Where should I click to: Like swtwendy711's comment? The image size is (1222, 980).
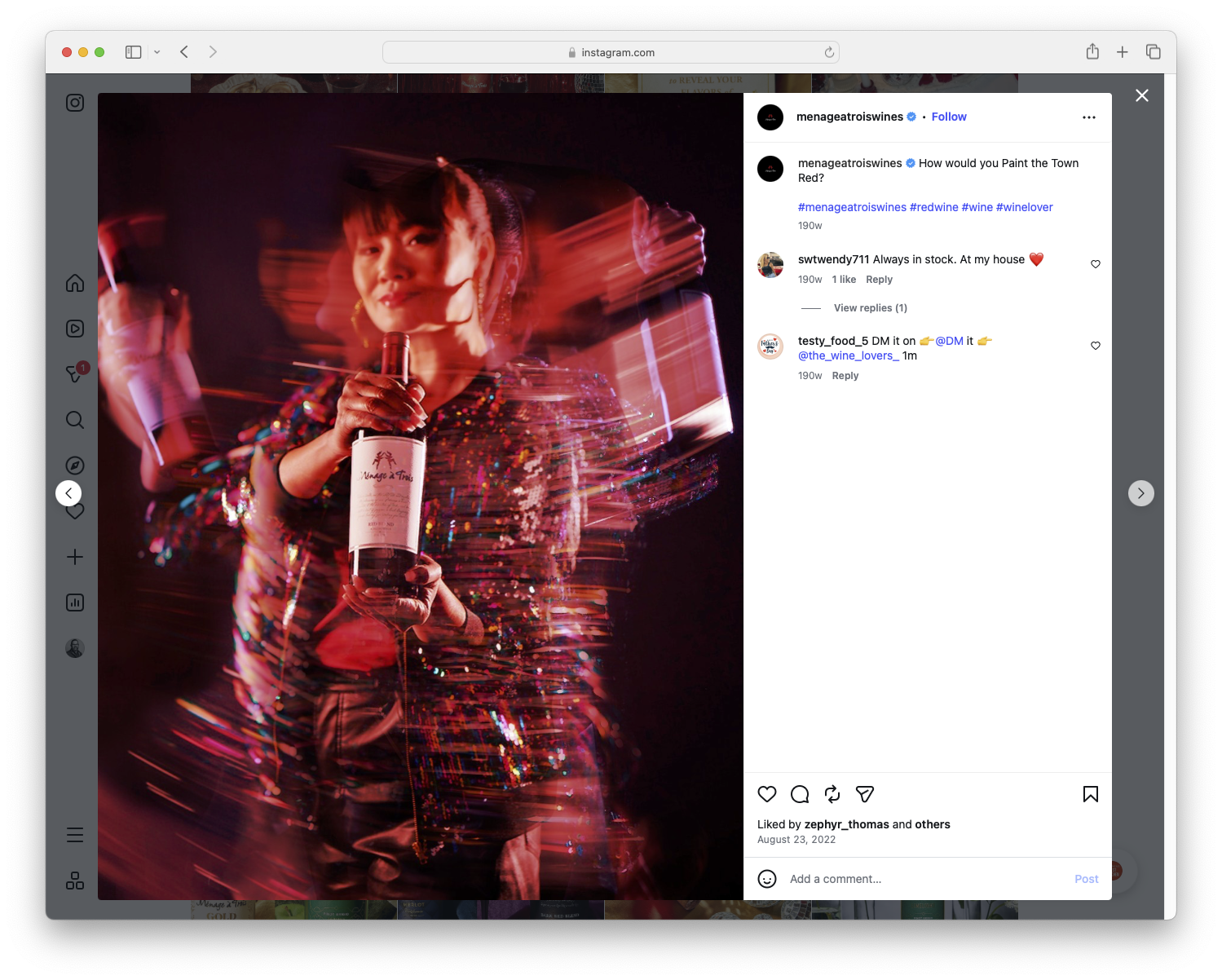click(1095, 264)
